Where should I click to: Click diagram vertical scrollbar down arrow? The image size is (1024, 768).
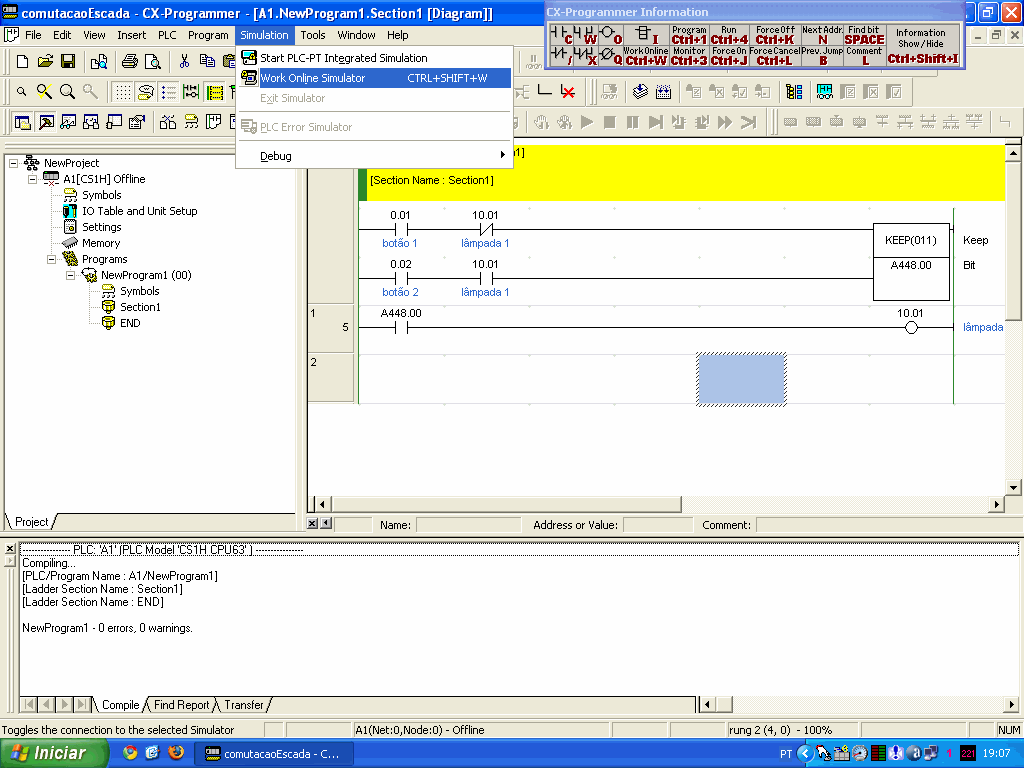(1013, 487)
